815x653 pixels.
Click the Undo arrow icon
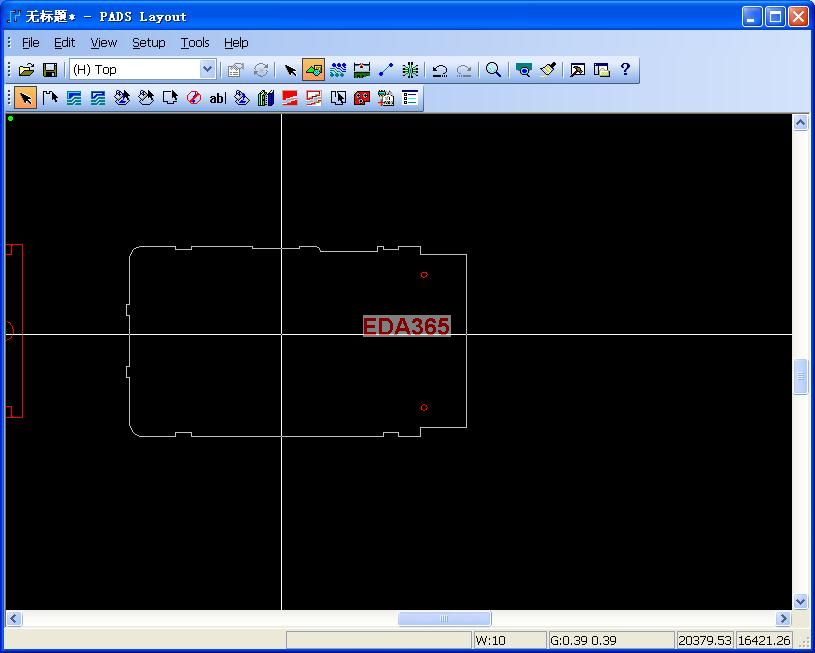[x=439, y=70]
